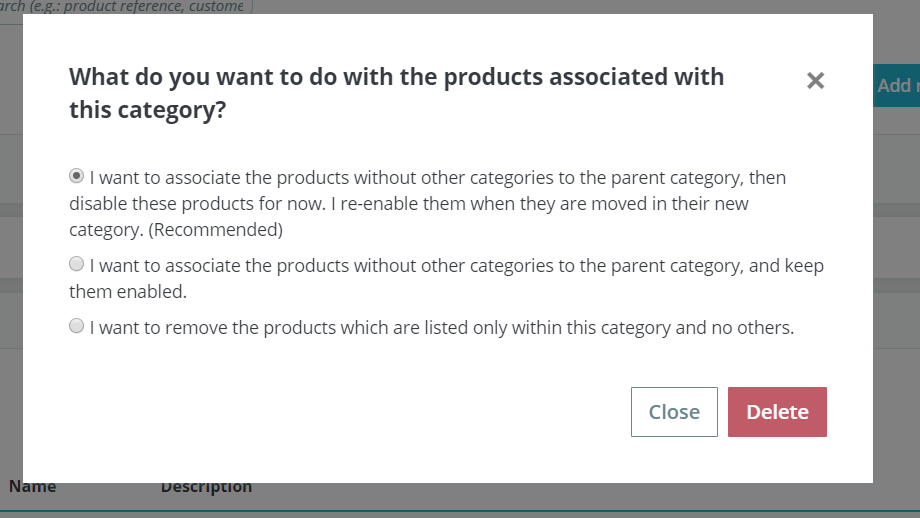Click the Name column header
Screen dimensions: 920x518
point(33,489)
